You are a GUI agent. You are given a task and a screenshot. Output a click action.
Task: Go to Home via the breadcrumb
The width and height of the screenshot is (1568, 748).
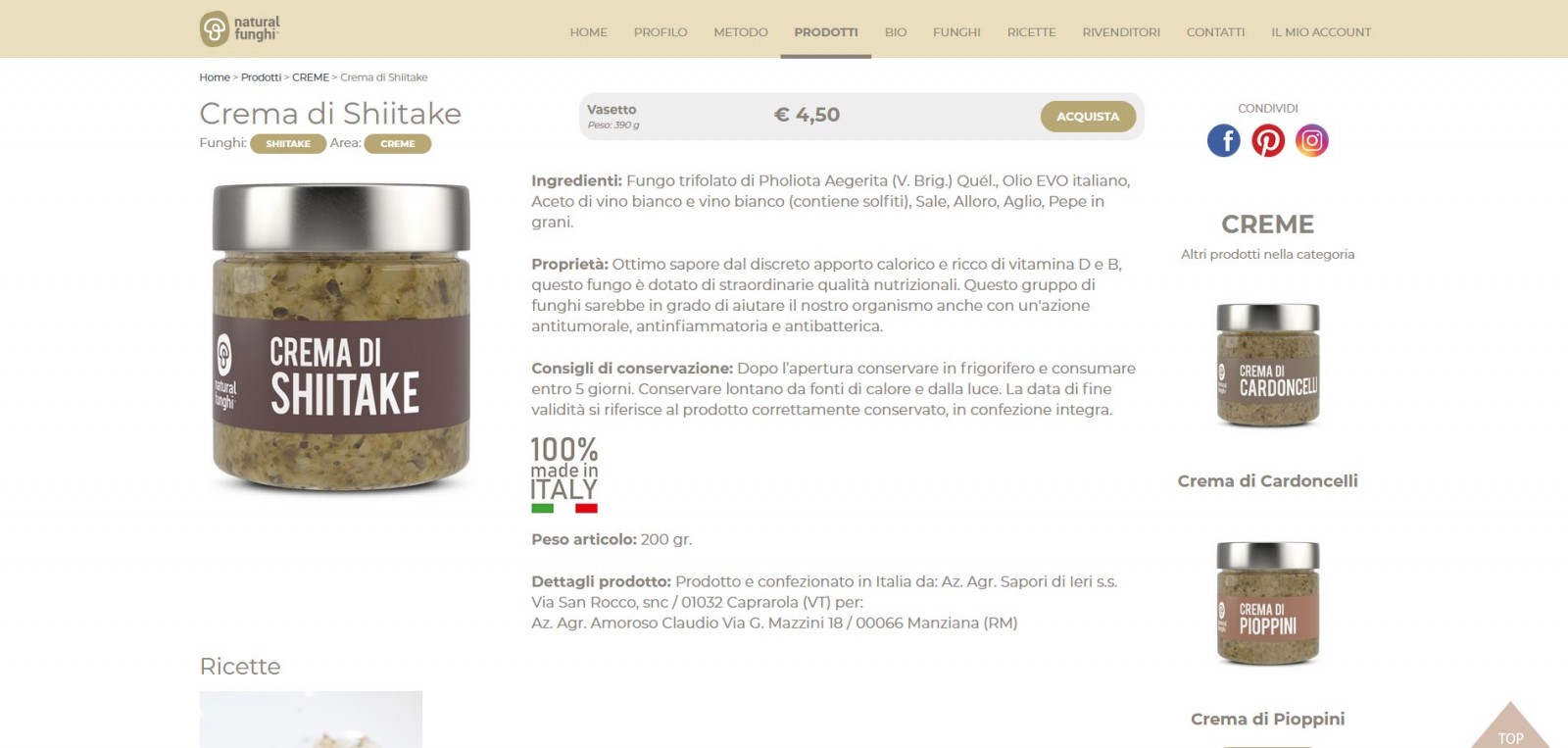(x=215, y=77)
